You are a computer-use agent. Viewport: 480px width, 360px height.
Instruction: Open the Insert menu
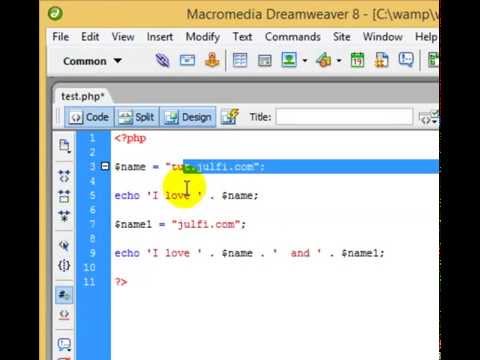coord(160,36)
